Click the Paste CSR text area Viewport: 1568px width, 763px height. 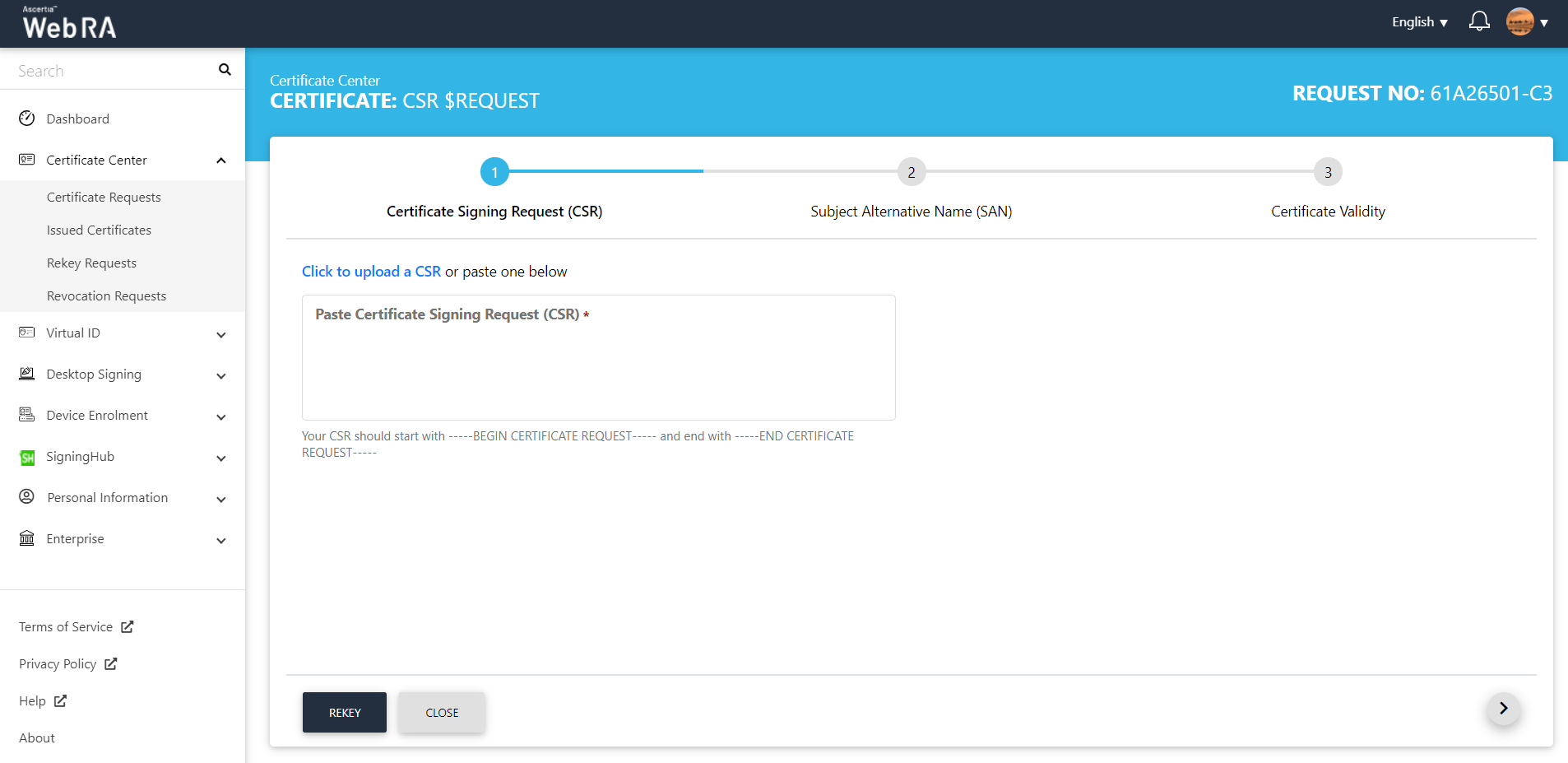pyautogui.click(x=598, y=366)
